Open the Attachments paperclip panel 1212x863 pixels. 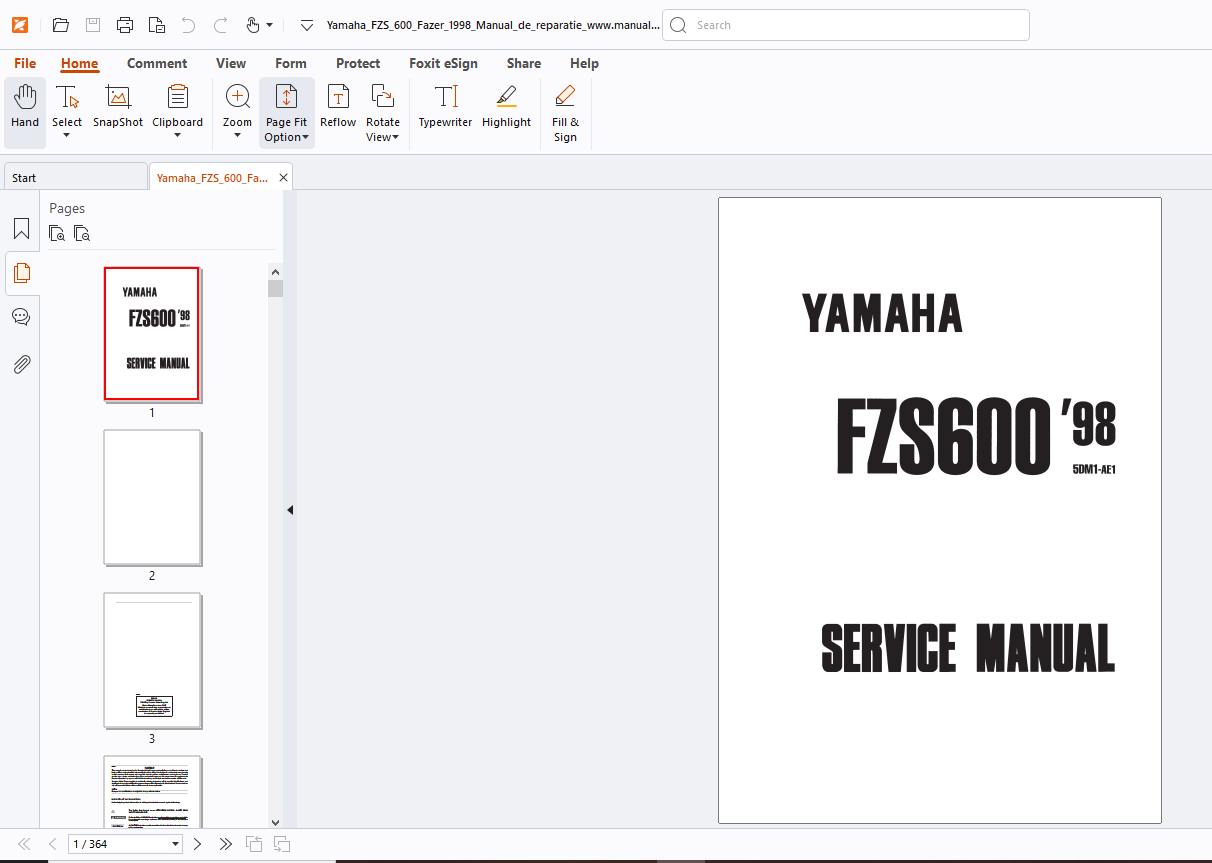[21, 364]
